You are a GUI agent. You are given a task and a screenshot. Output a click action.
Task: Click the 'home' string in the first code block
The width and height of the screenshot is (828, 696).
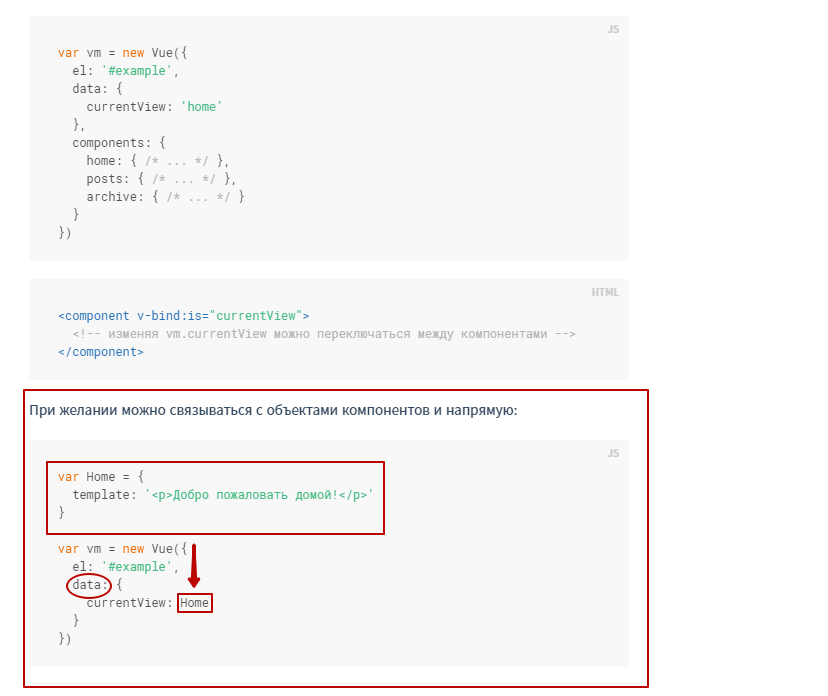tap(201, 107)
